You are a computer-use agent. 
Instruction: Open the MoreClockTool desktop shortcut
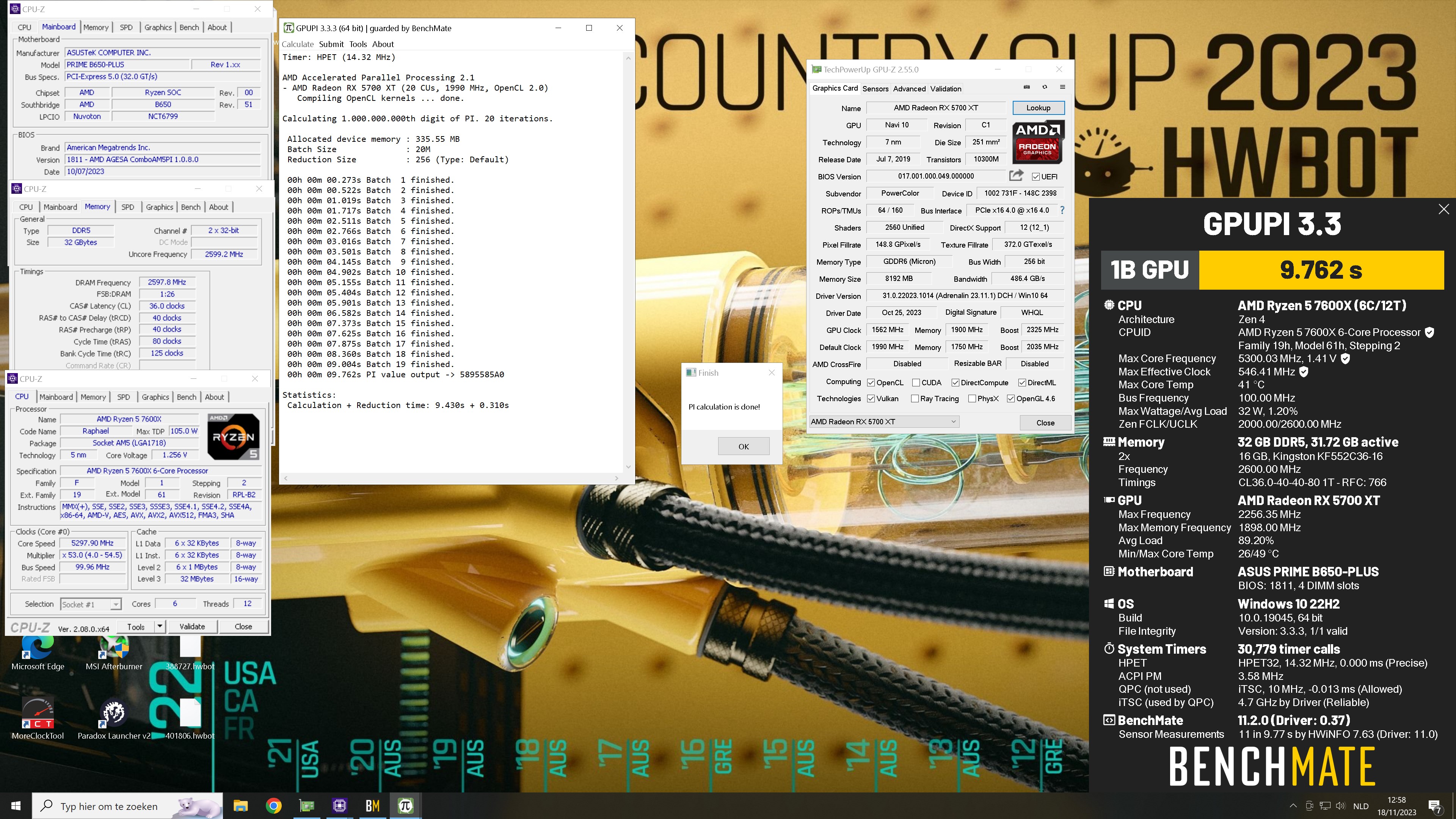pos(38,718)
